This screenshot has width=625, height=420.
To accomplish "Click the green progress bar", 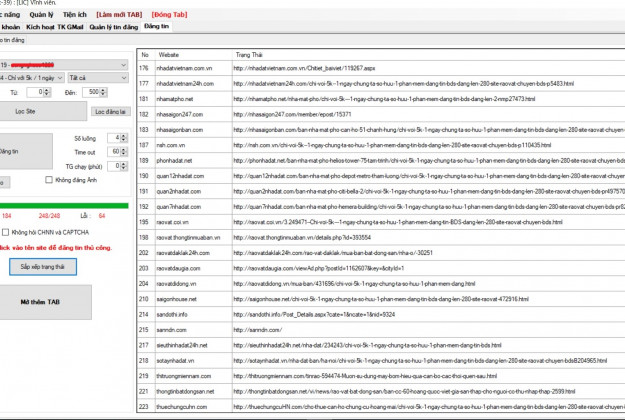I will coord(64,206).
